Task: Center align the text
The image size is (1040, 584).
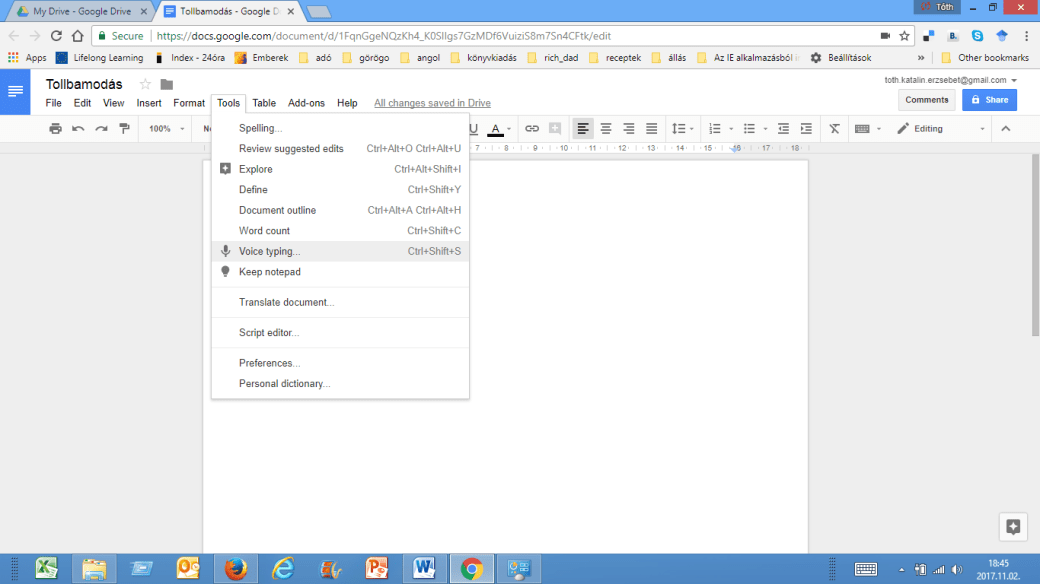Action: pos(606,129)
